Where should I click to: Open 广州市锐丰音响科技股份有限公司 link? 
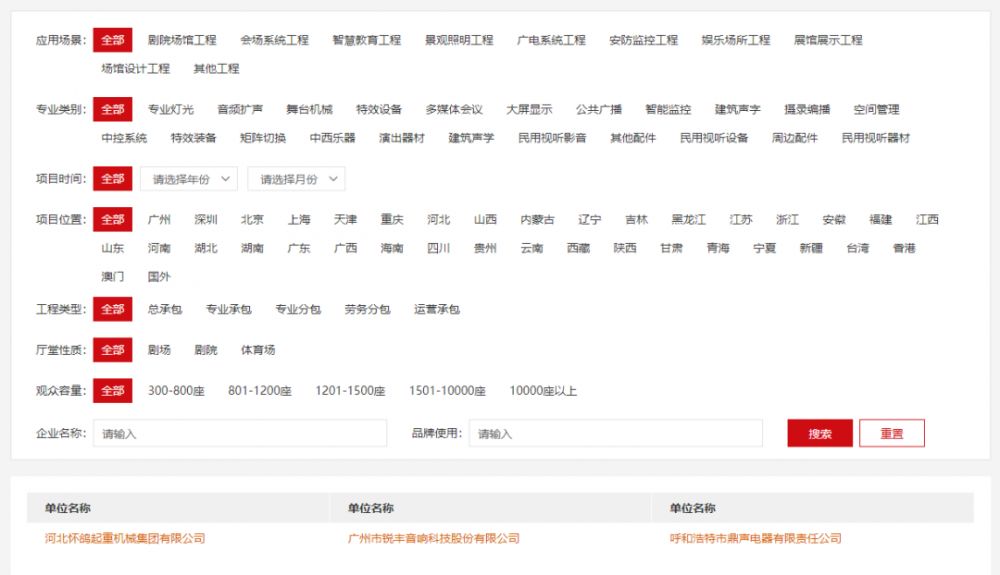[x=433, y=538]
